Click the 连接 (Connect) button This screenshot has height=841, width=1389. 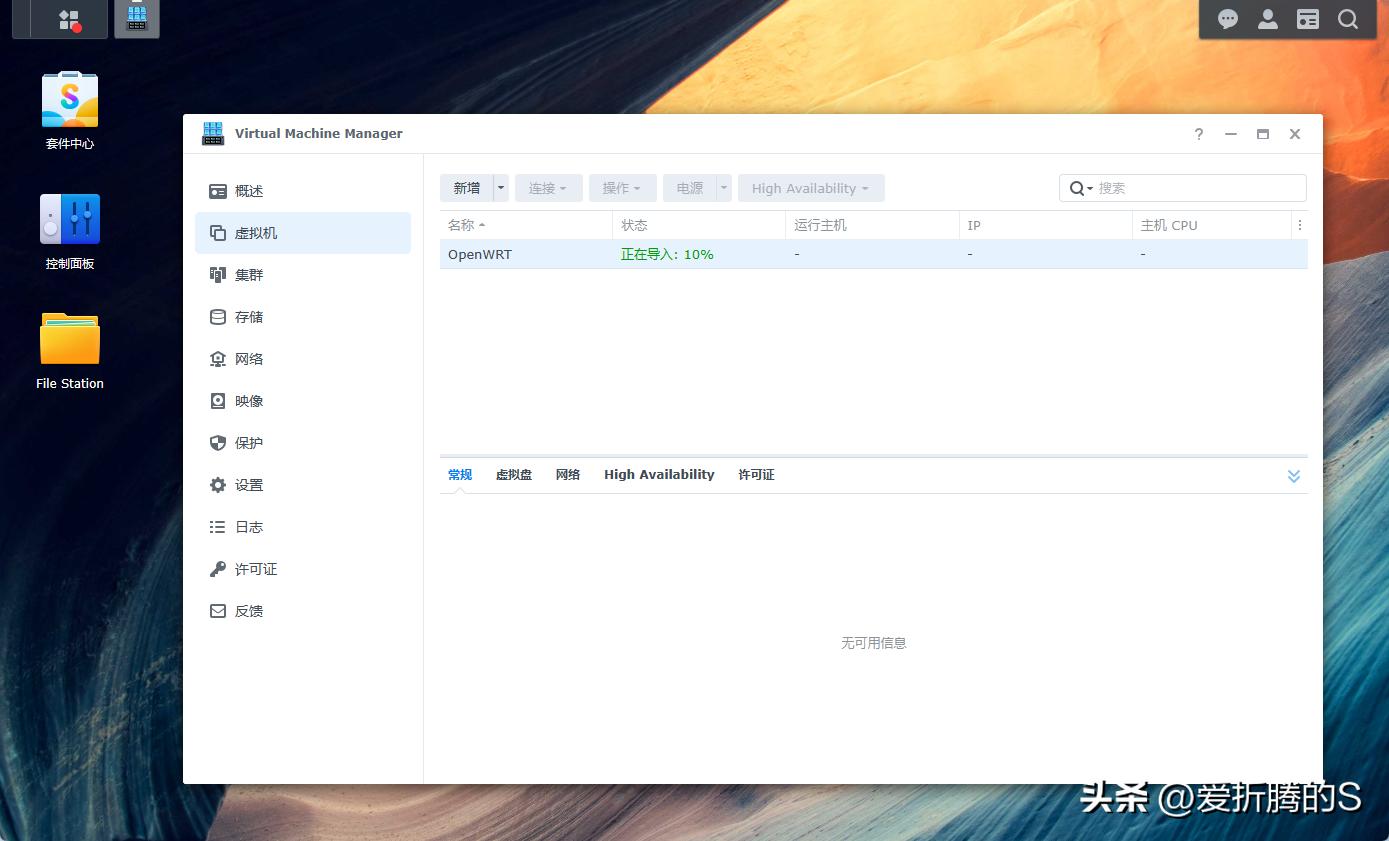coord(543,187)
